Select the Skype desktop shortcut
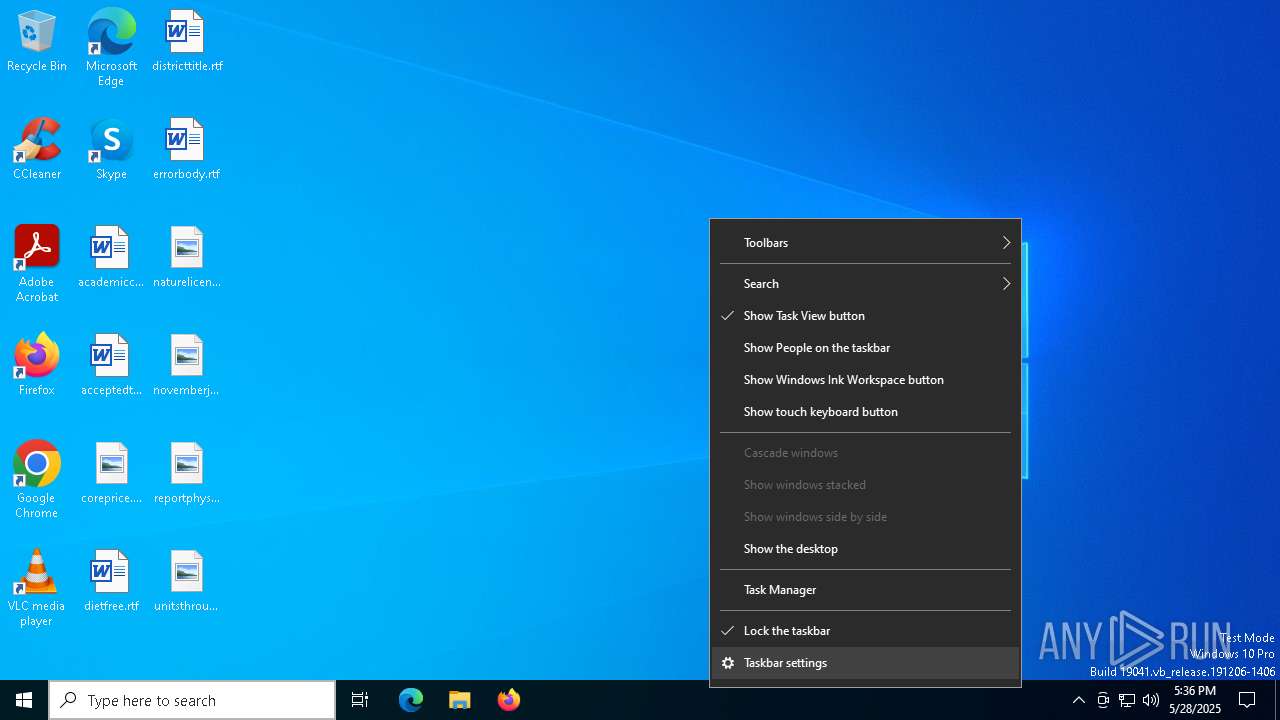This screenshot has height=720, width=1280. pyautogui.click(x=111, y=149)
